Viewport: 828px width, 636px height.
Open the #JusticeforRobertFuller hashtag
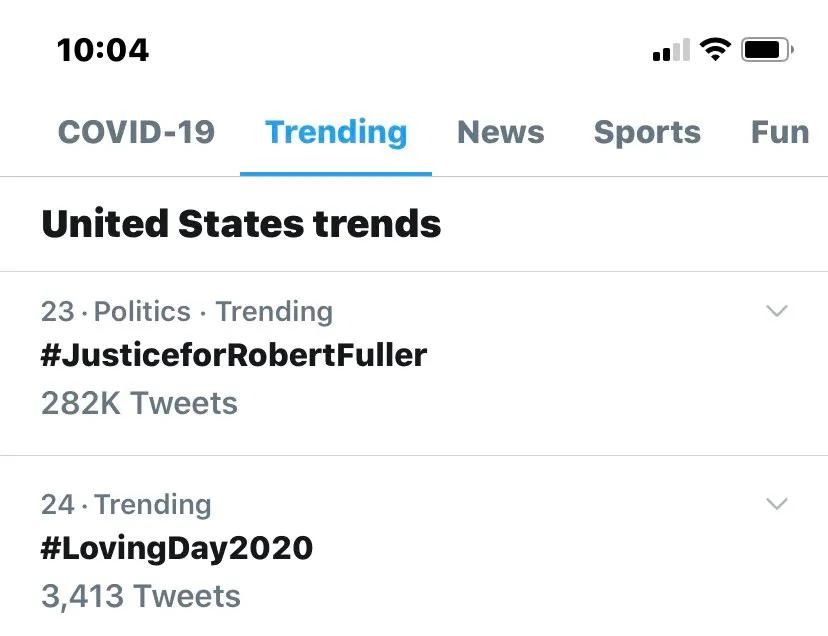pyautogui.click(x=234, y=355)
